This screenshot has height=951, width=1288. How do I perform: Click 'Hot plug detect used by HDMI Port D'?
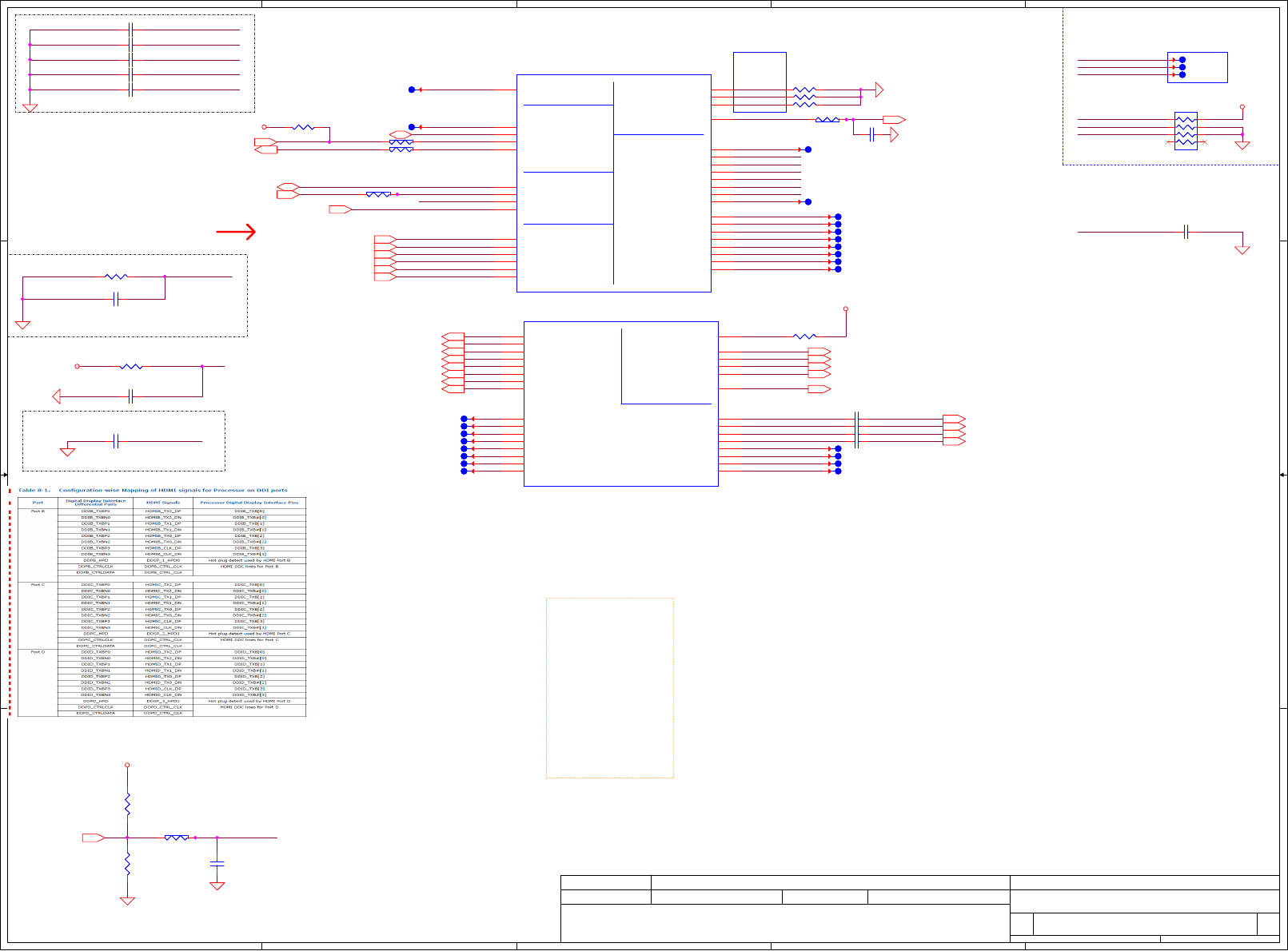pos(249,701)
